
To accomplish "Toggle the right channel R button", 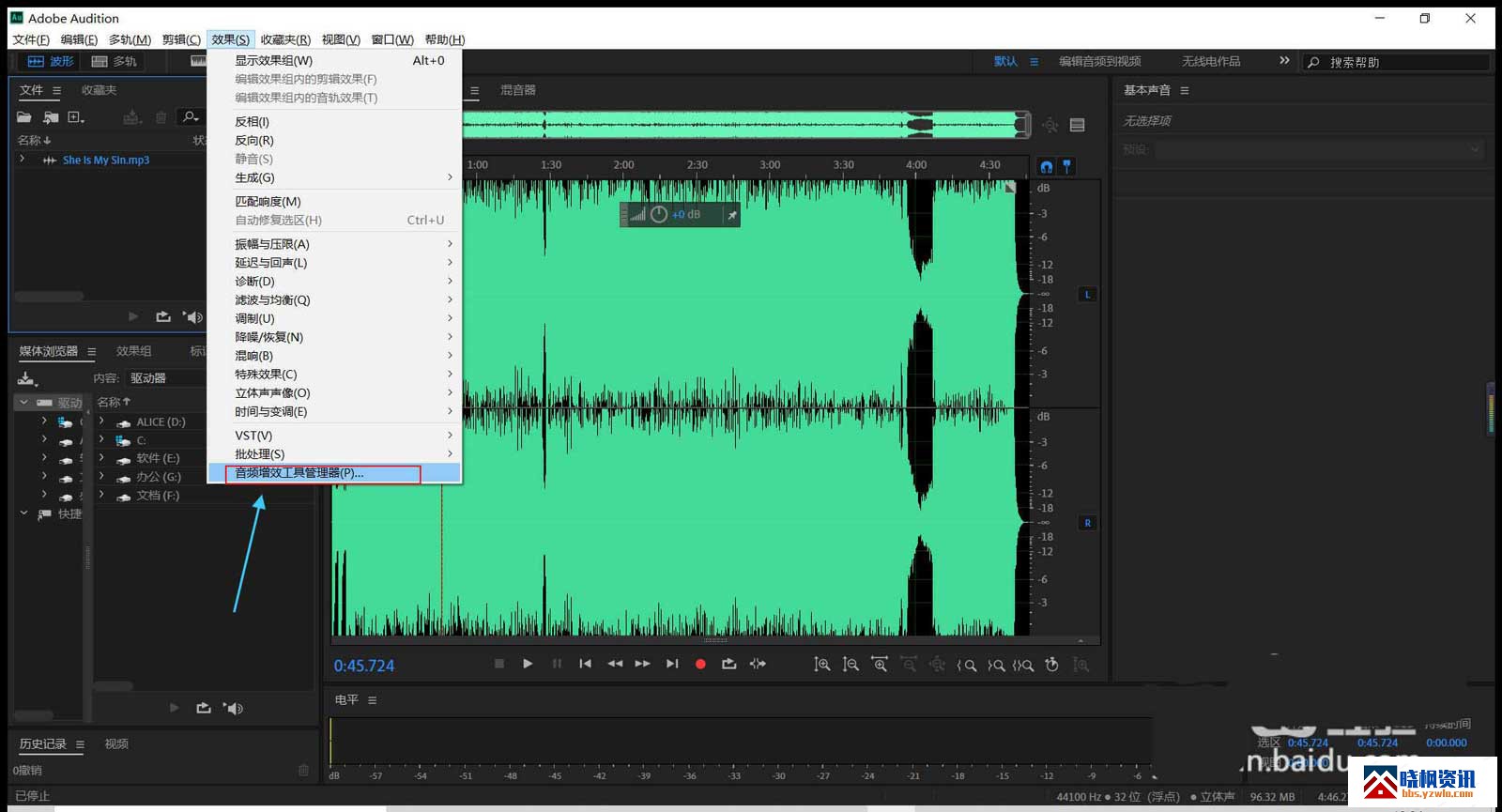I will (x=1087, y=523).
